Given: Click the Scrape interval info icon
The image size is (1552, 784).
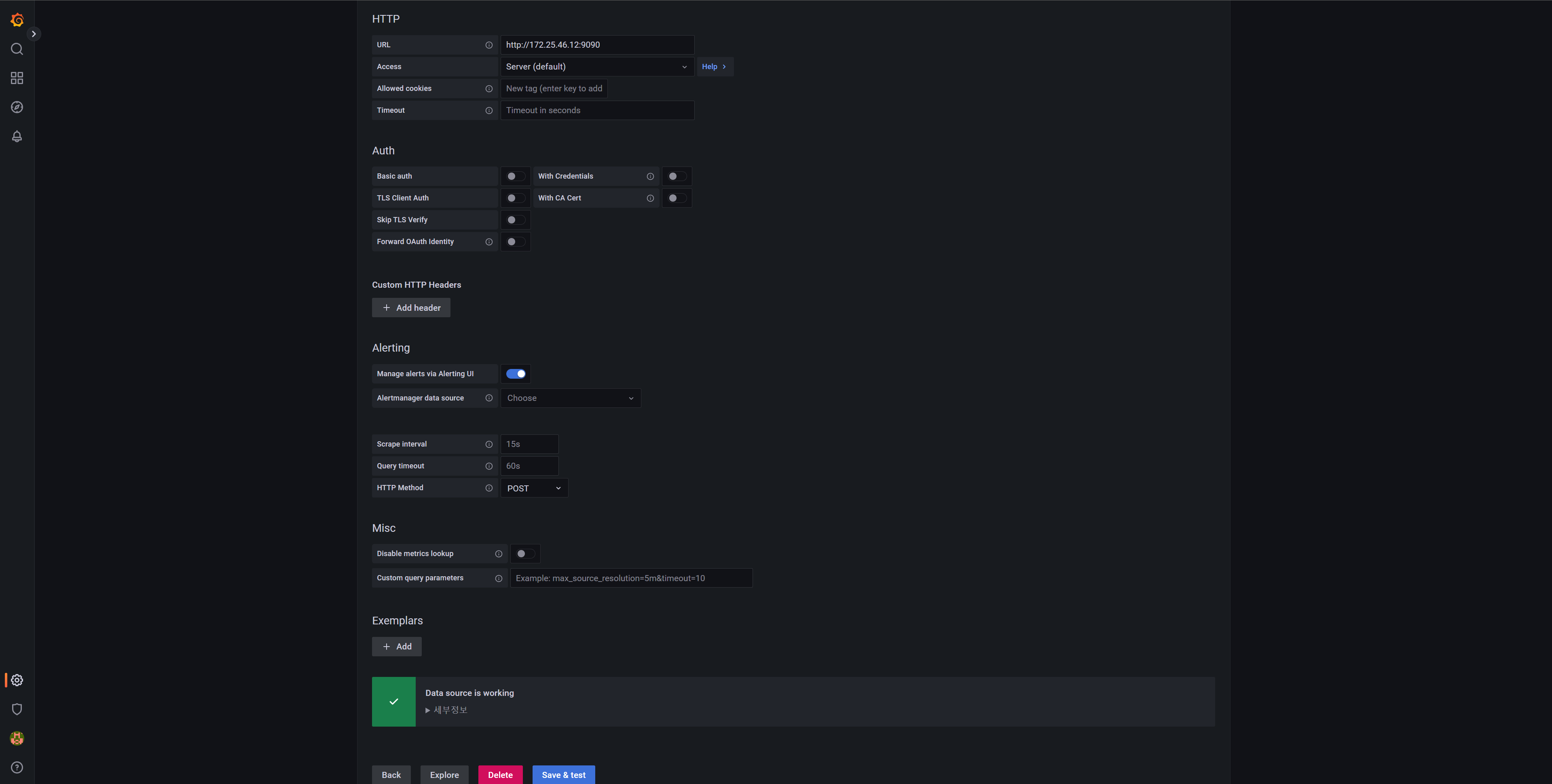Looking at the screenshot, I should pos(488,445).
